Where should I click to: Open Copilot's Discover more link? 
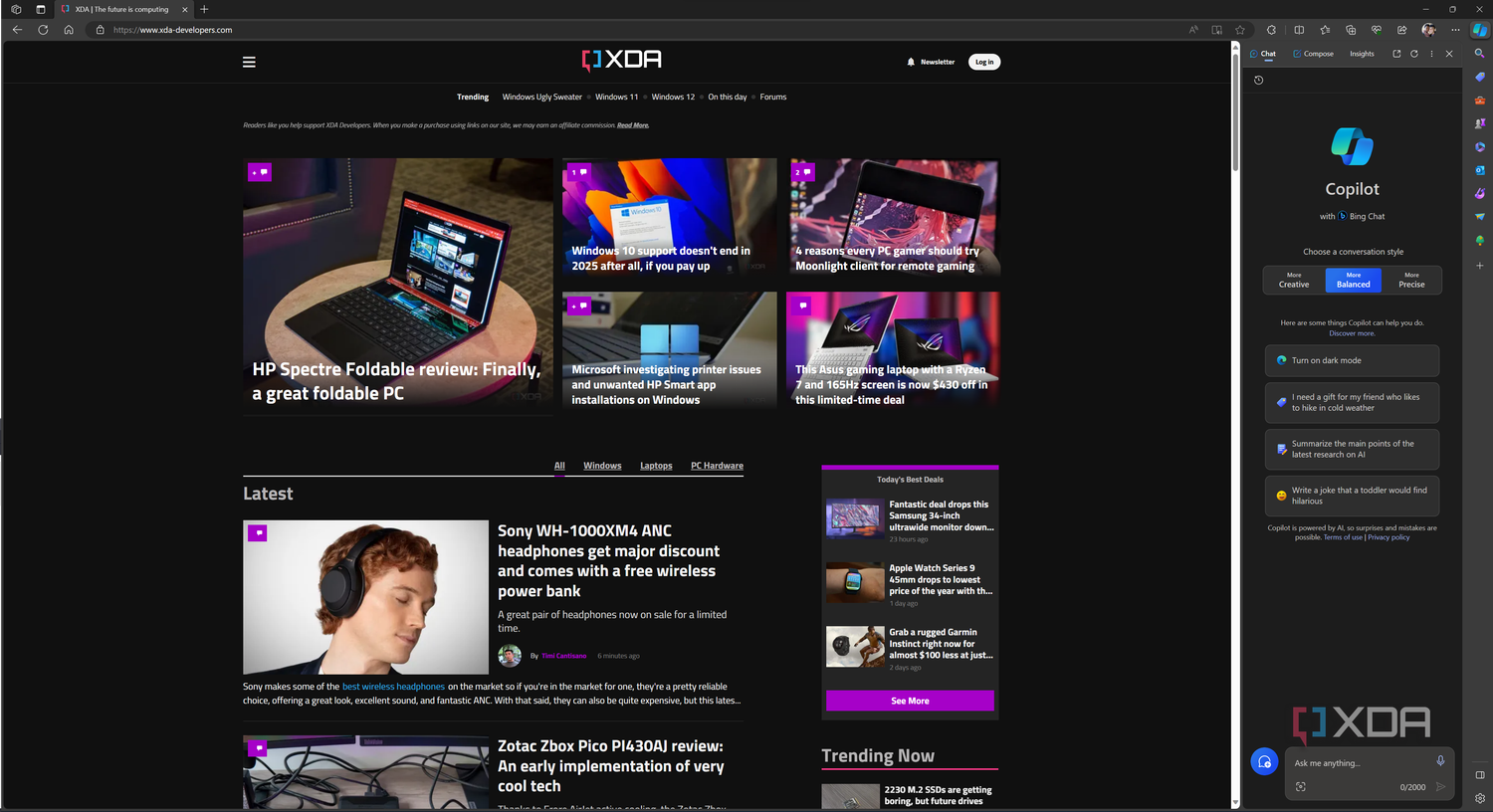coord(1352,333)
